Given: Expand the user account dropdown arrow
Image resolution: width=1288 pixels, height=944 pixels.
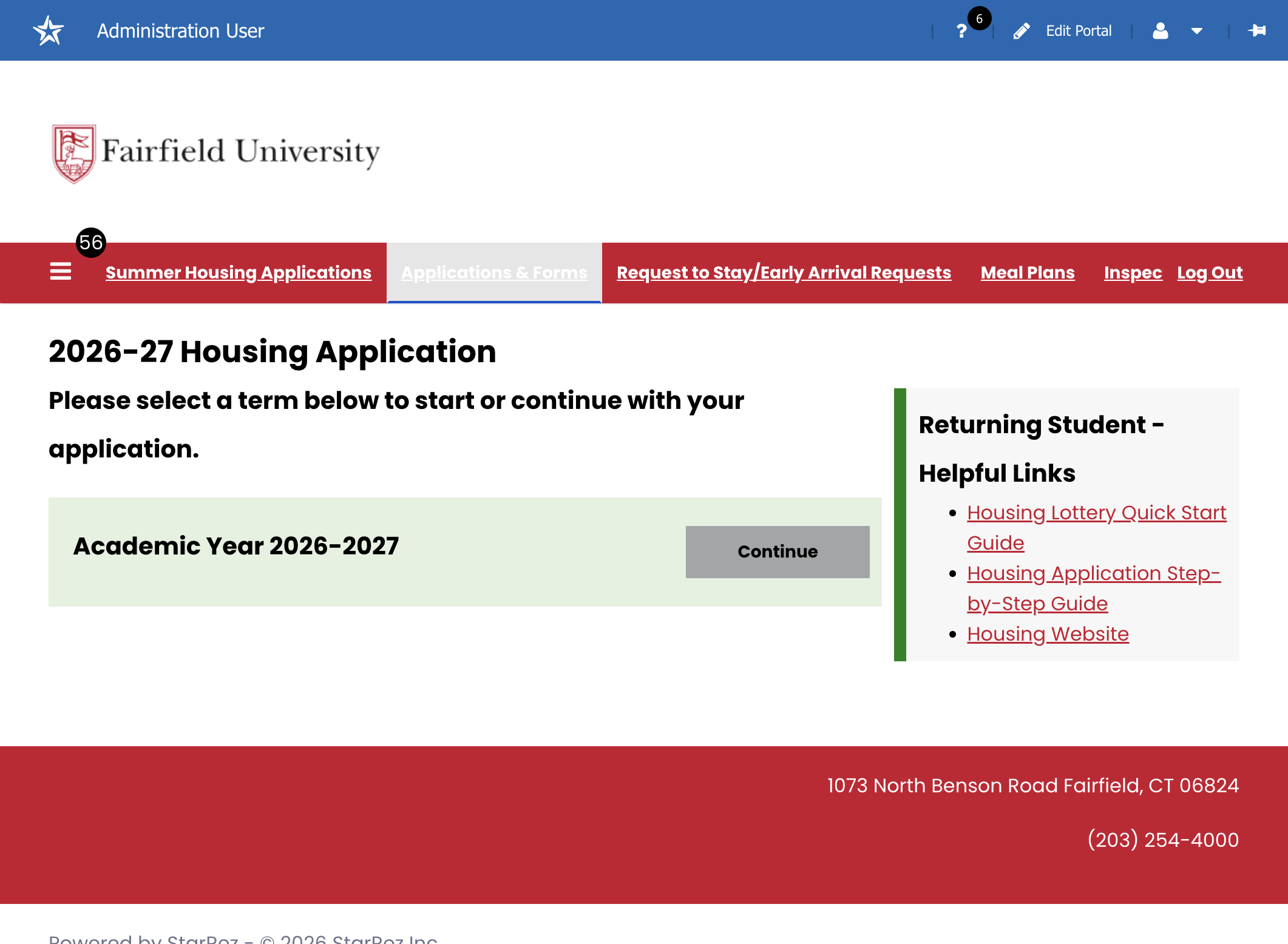Looking at the screenshot, I should 1197,31.
